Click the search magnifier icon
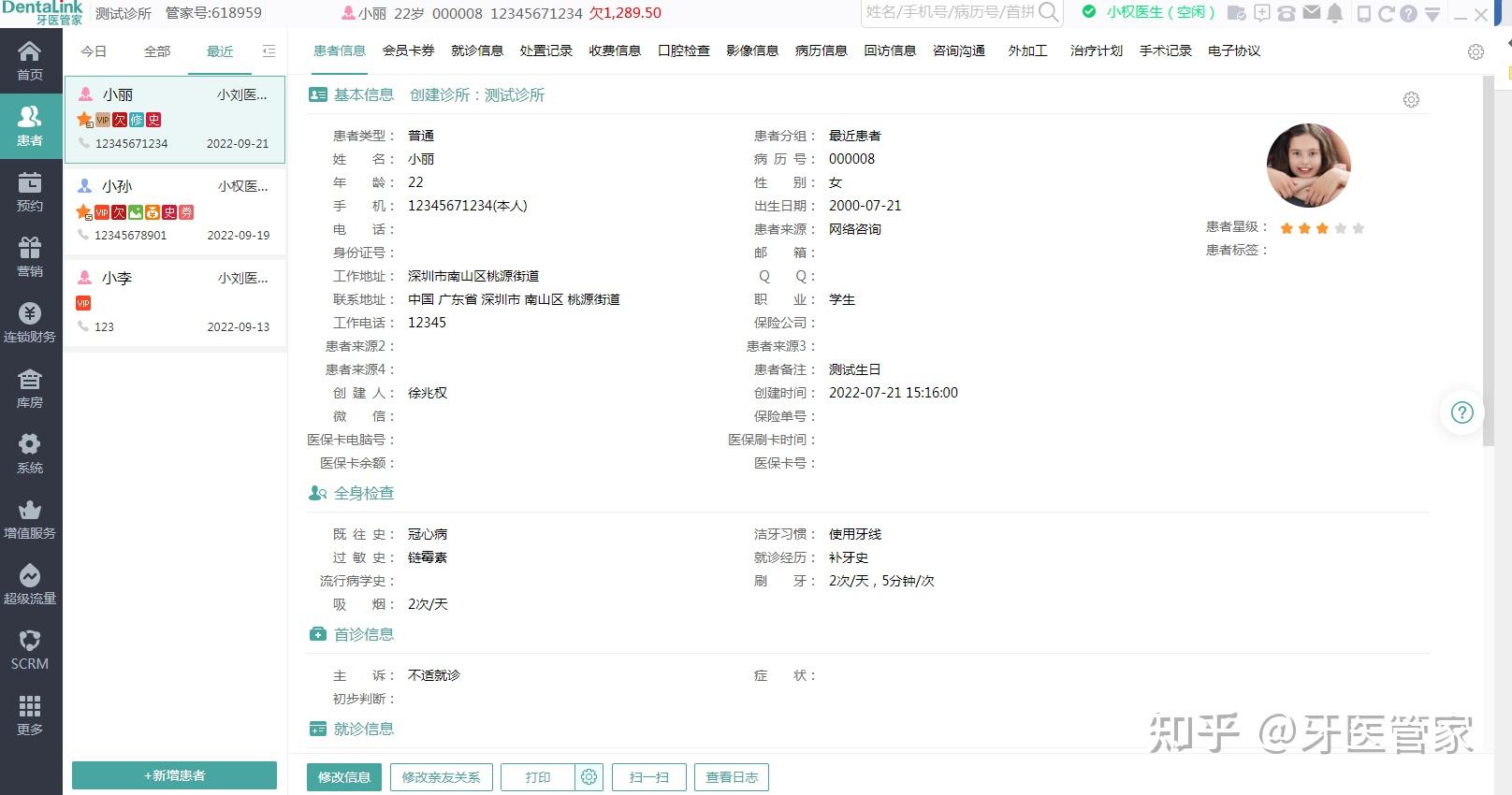 coord(1049,13)
